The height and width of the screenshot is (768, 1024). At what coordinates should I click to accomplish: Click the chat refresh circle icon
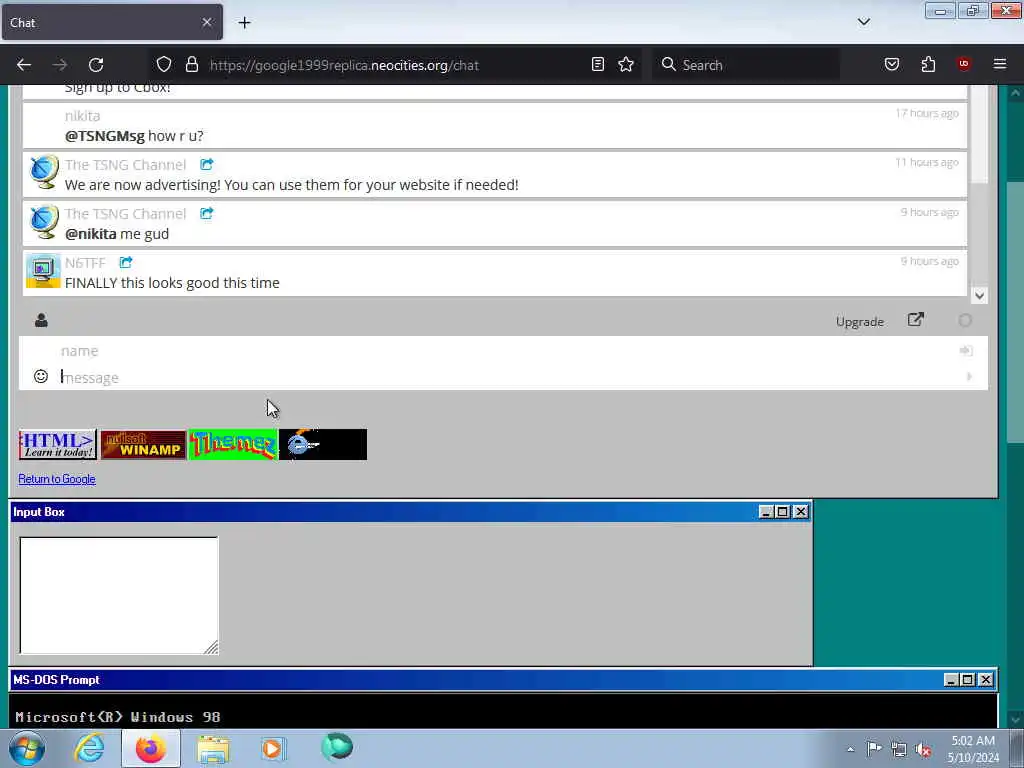click(965, 321)
